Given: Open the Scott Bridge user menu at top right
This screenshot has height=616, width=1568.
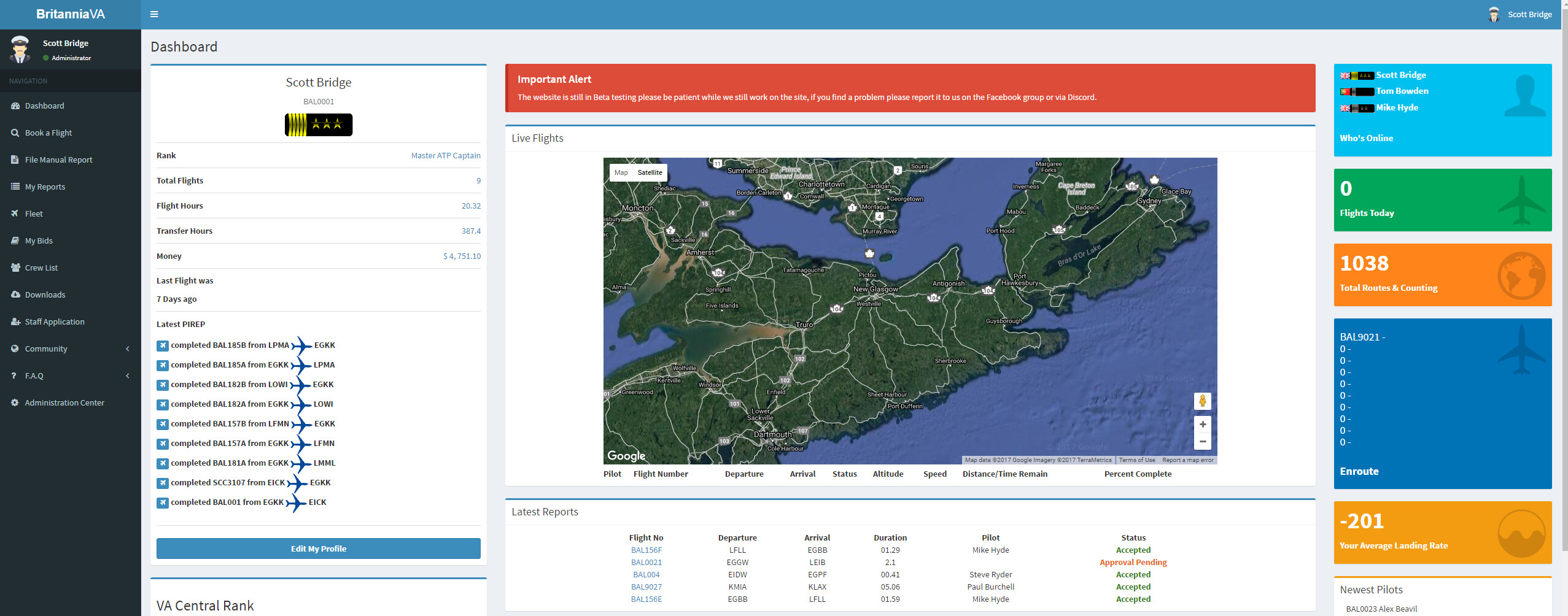Looking at the screenshot, I should coord(1529,14).
